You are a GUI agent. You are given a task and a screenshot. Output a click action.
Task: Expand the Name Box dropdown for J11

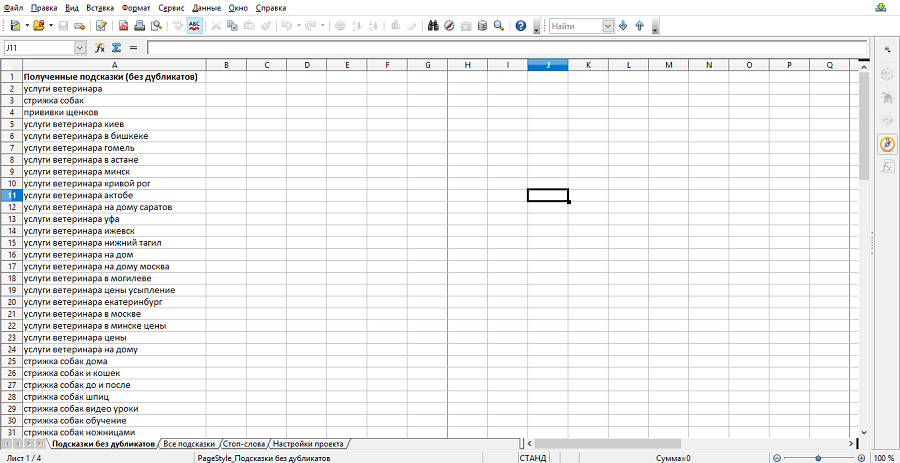80,48
